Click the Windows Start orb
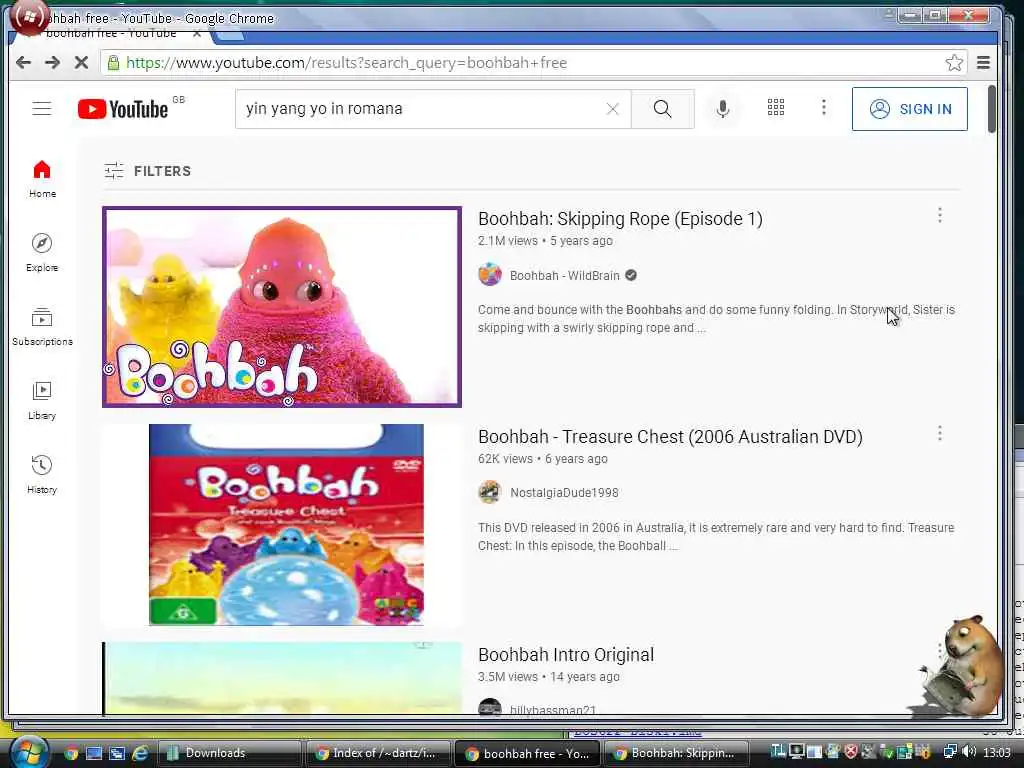The image size is (1024, 768). (29, 752)
